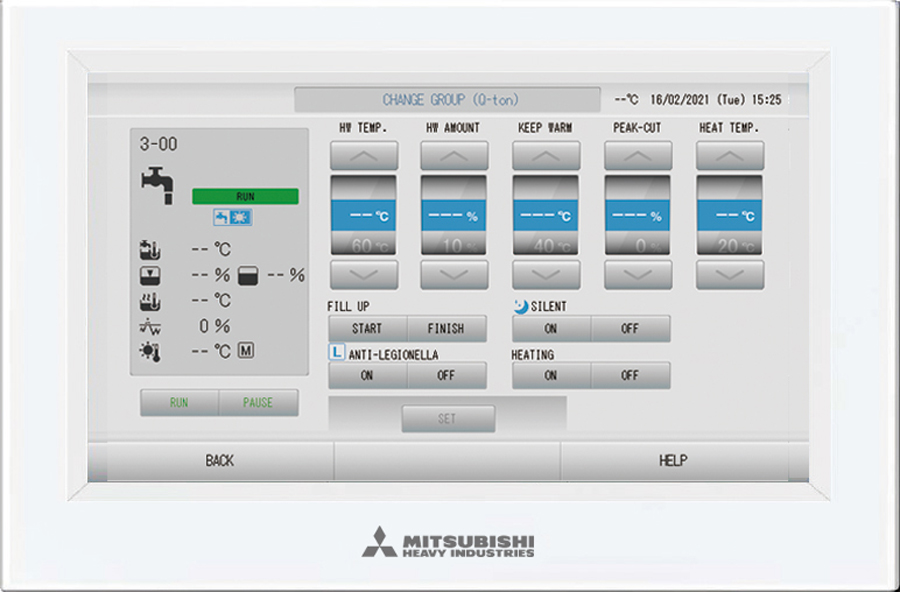Viewport: 900px width, 592px height.
Task: Click the HEAT TEMP. value display
Action: (x=729, y=212)
